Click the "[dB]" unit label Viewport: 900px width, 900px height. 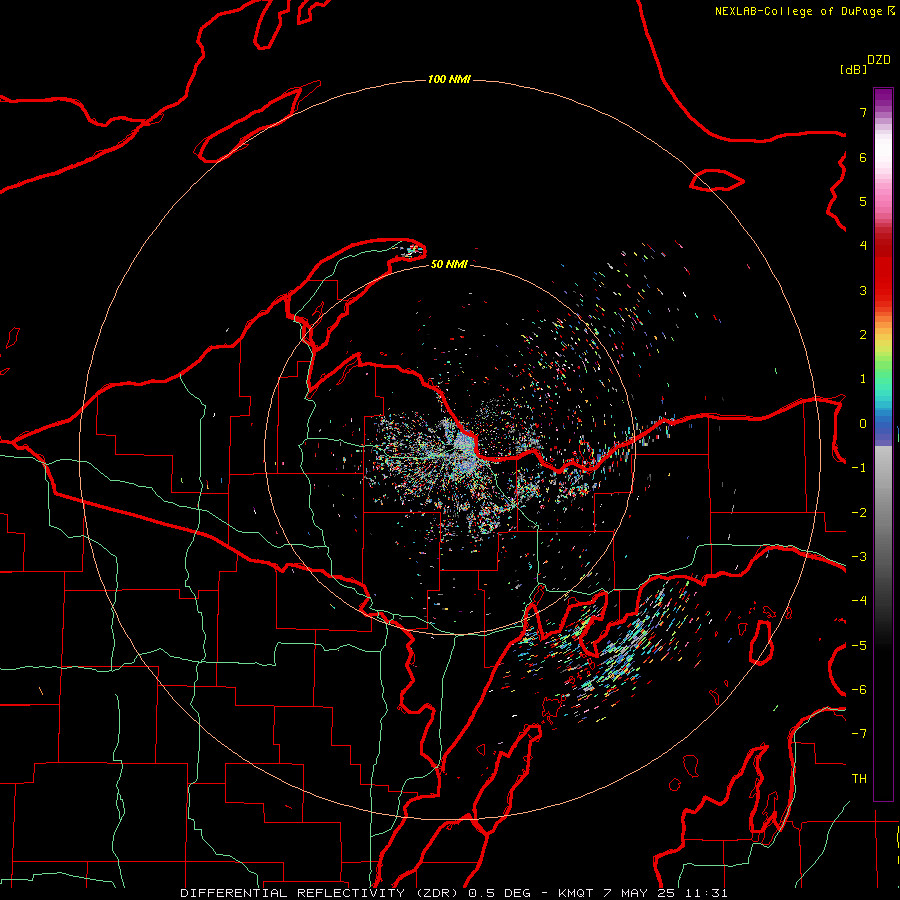[x=853, y=69]
